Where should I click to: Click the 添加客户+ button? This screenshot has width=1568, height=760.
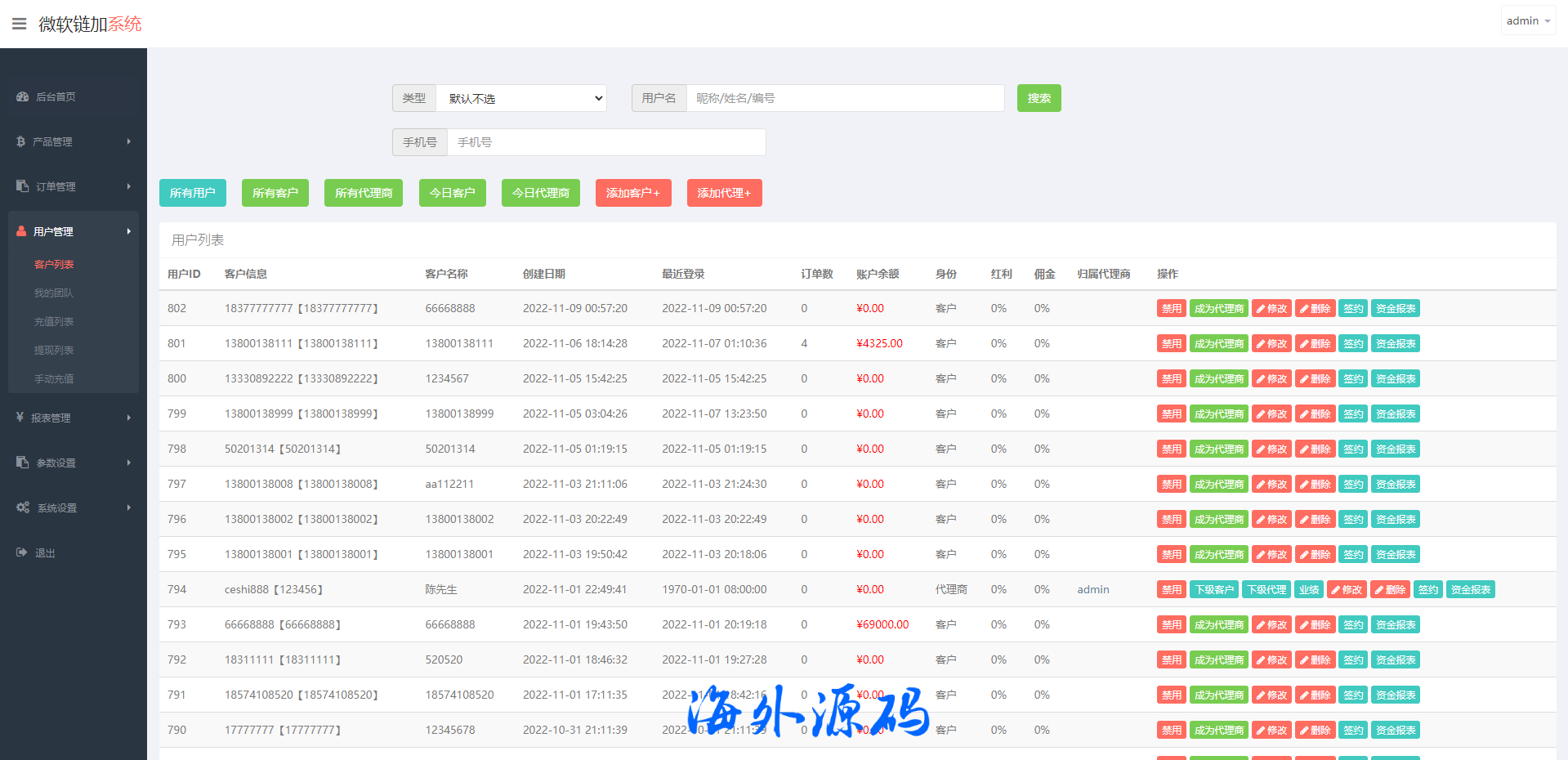pyautogui.click(x=632, y=193)
